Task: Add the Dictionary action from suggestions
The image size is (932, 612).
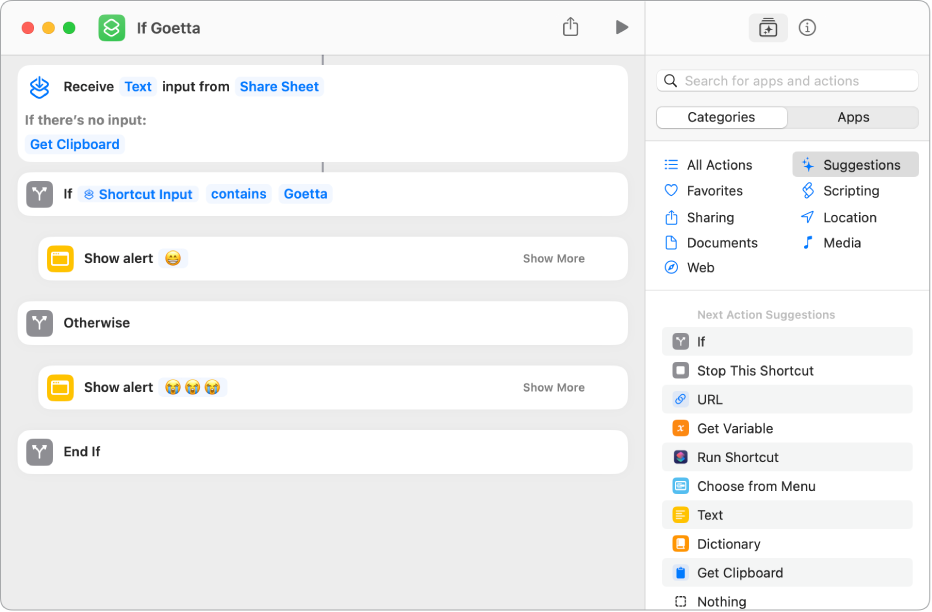Action: pyautogui.click(x=728, y=544)
